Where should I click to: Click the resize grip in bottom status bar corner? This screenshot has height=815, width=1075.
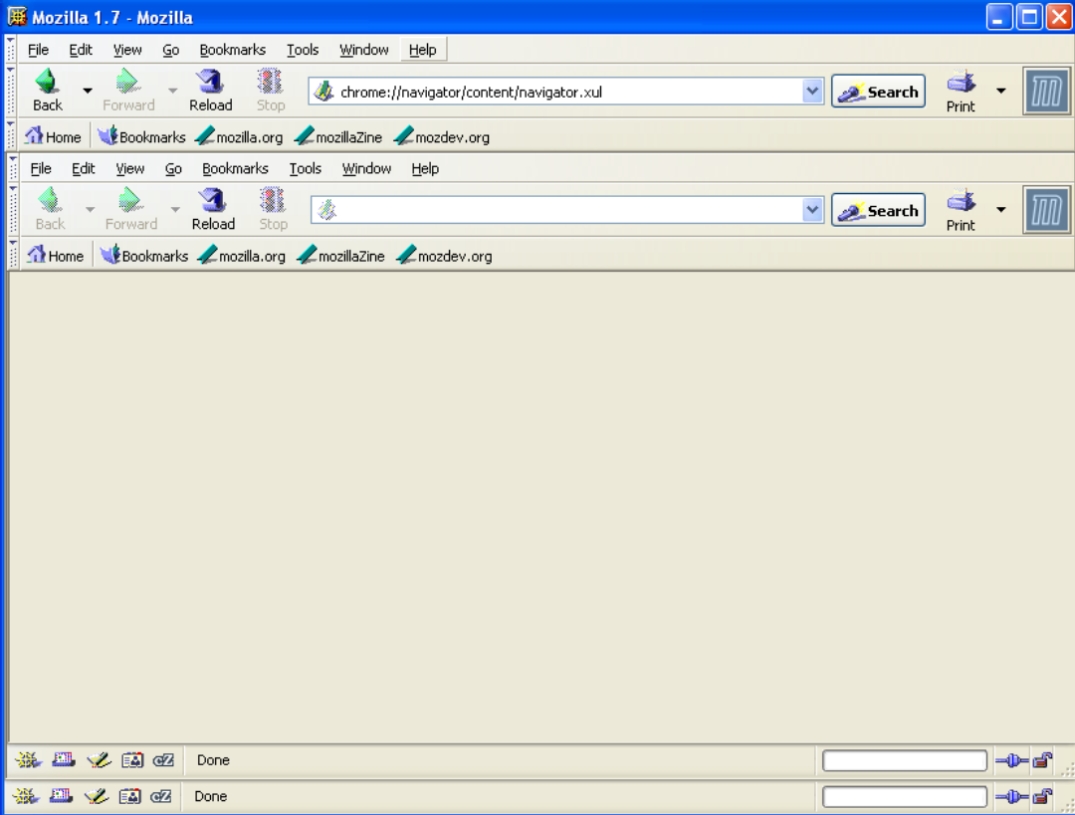pyautogui.click(x=1067, y=805)
